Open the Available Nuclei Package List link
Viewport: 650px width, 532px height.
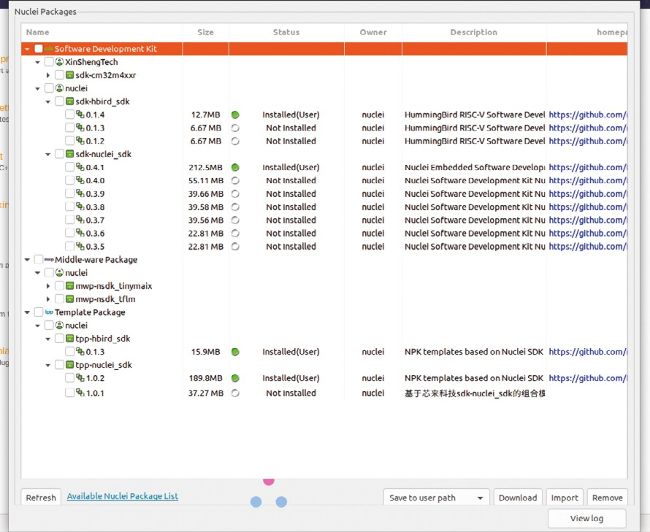[122, 496]
